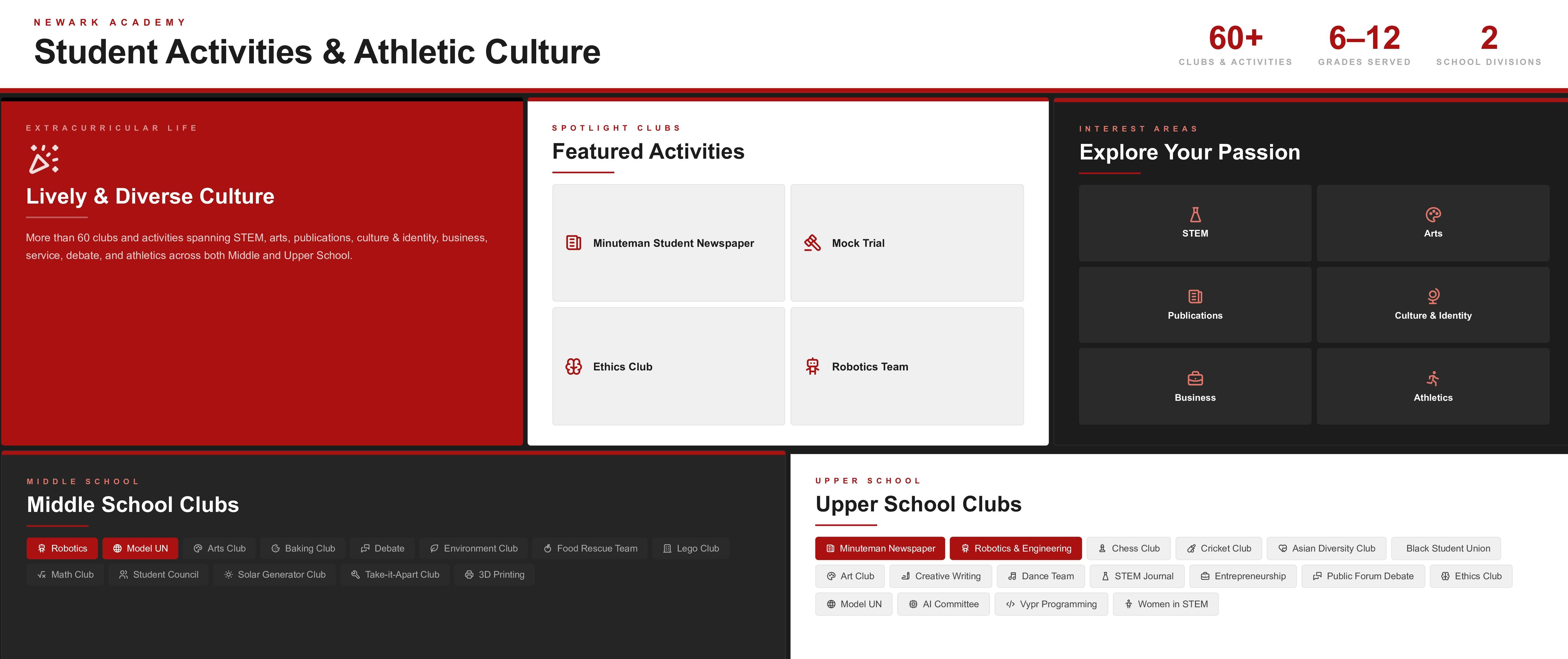Click the globe icon in Middle School Model UN chip
The width and height of the screenshot is (1568, 659).
pos(117,549)
